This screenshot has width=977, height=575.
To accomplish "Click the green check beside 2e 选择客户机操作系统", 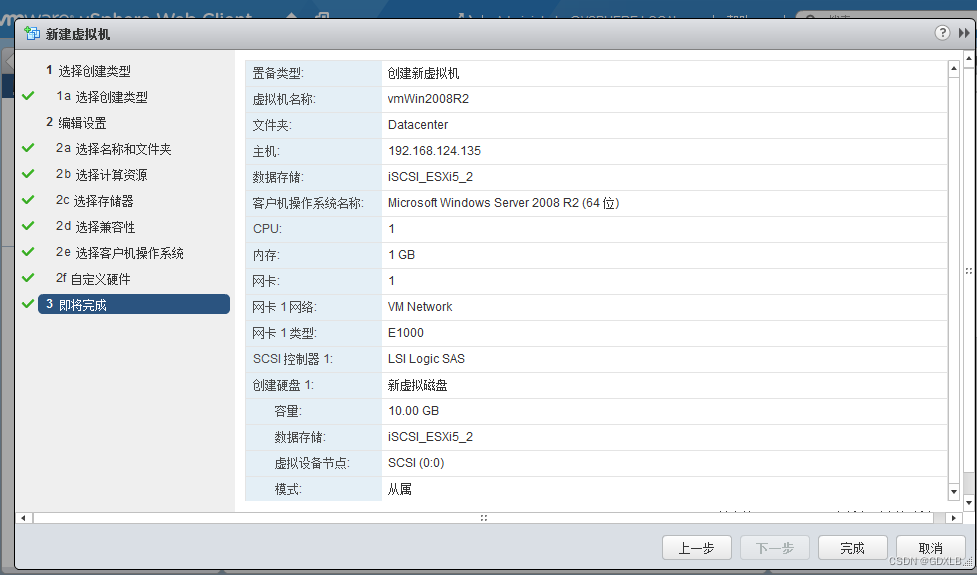I will point(28,252).
